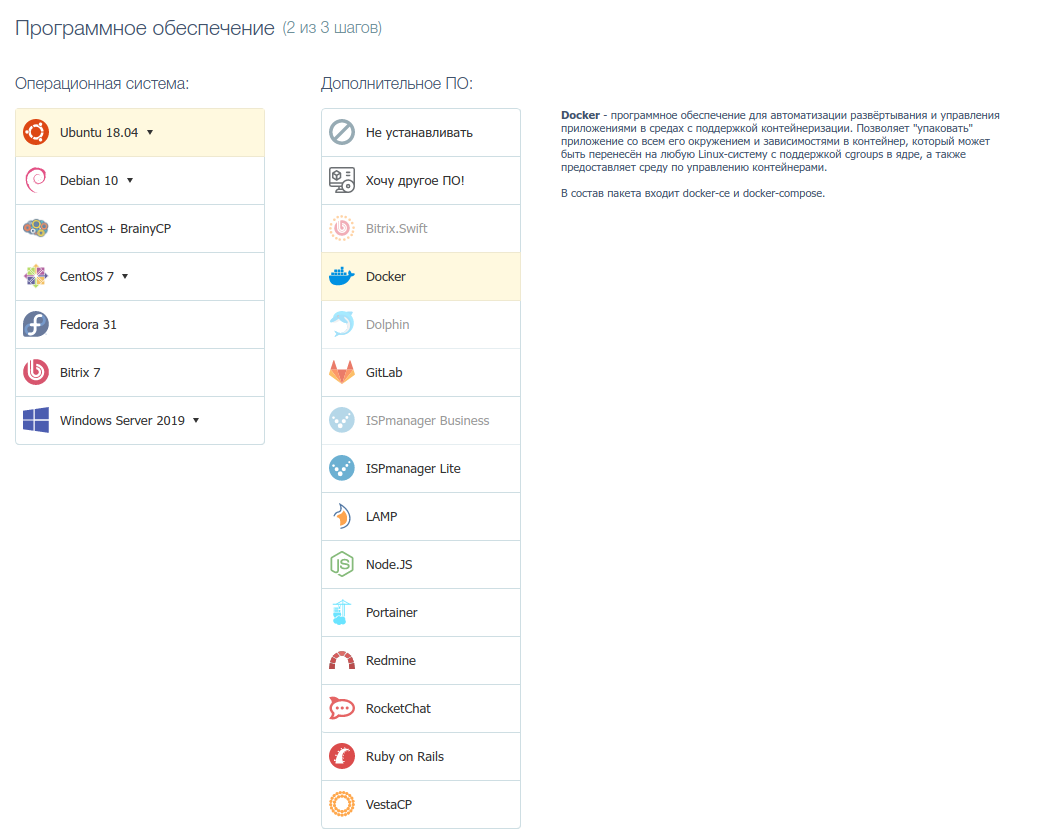Select the Не устанавливать option
This screenshot has height=834, width=1061.
420,132
